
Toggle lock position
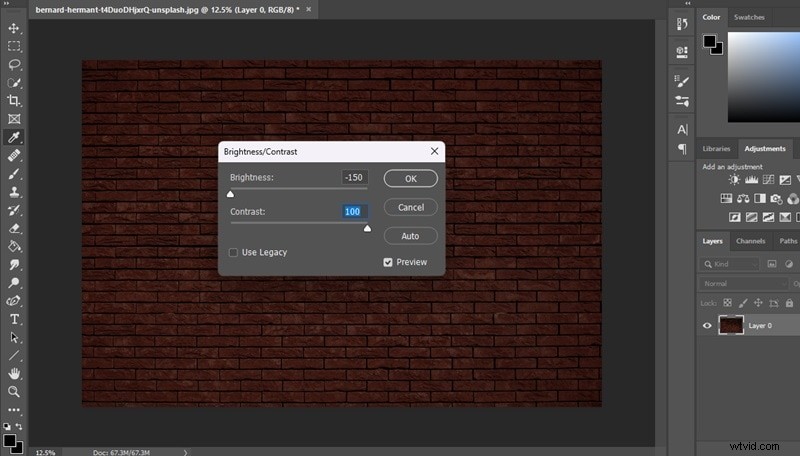tap(758, 303)
